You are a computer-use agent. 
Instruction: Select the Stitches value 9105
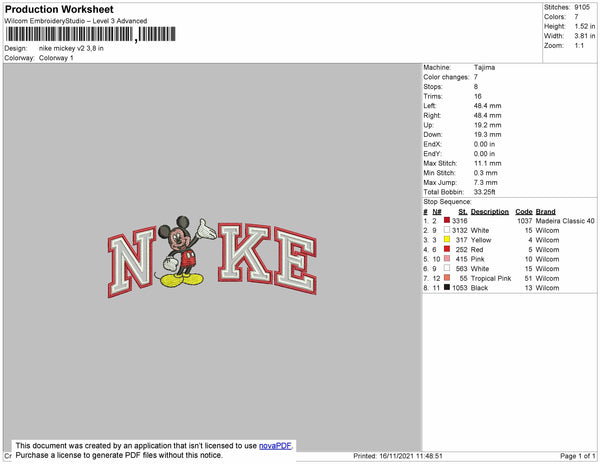pos(582,7)
